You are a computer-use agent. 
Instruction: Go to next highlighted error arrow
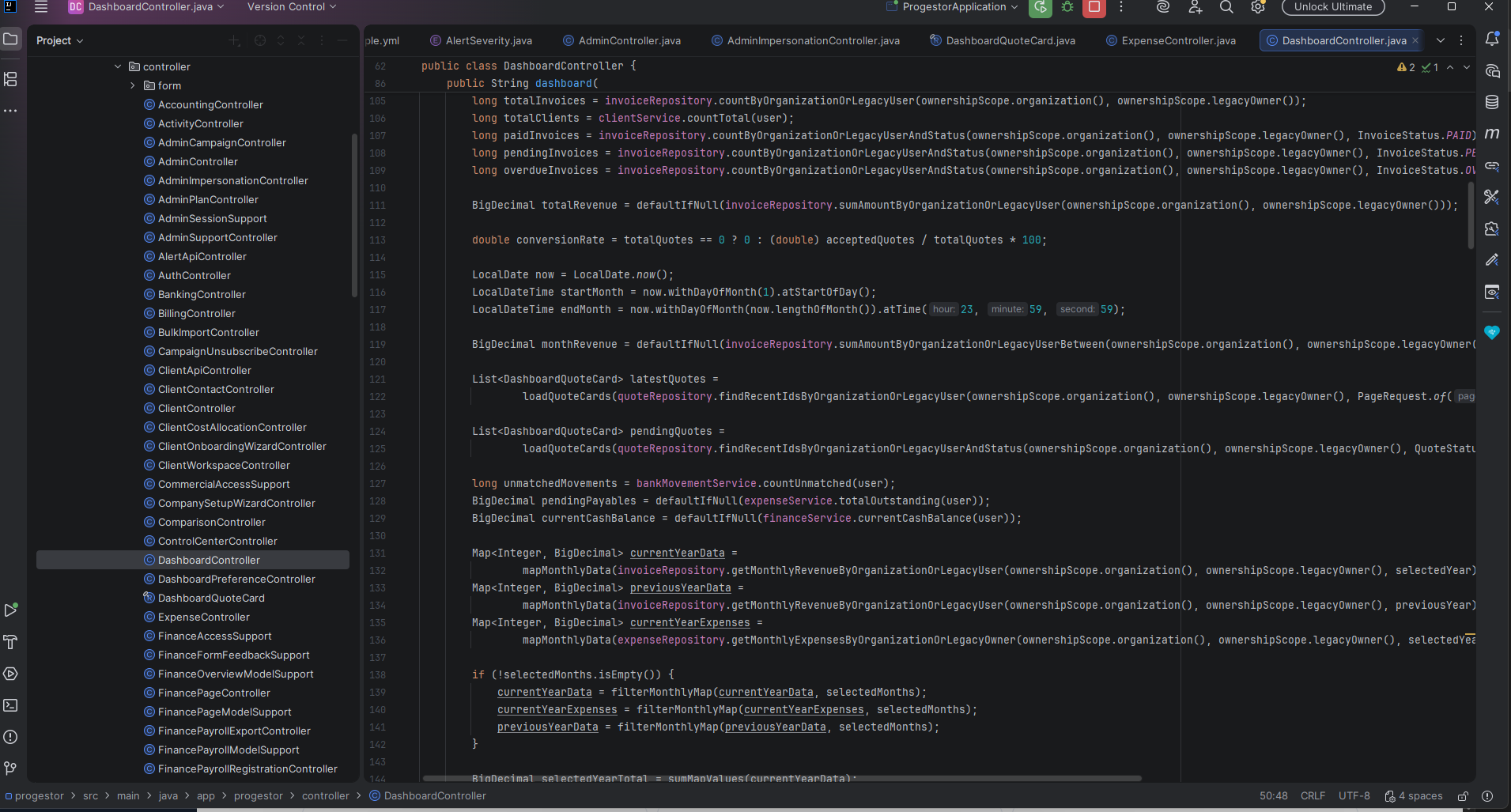coord(1467,67)
